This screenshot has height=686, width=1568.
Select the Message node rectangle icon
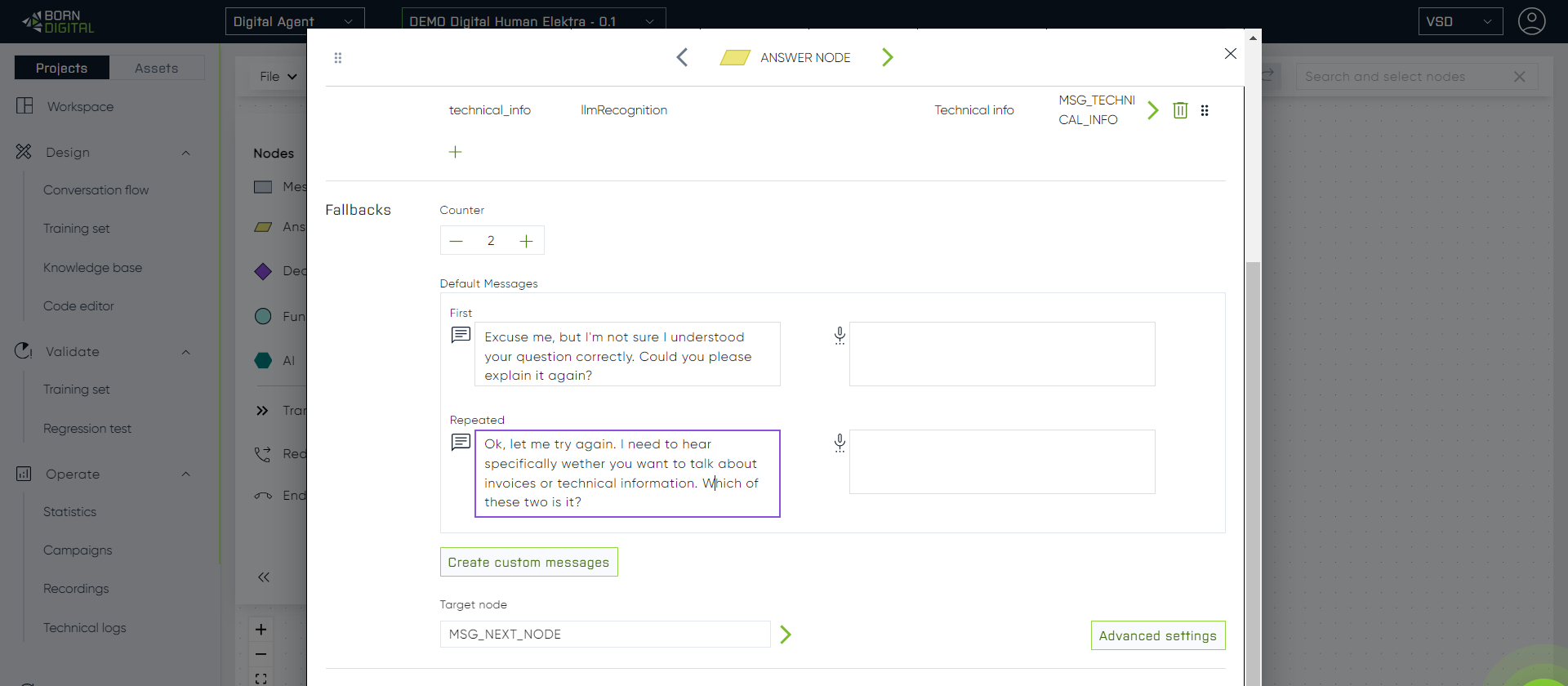263,187
